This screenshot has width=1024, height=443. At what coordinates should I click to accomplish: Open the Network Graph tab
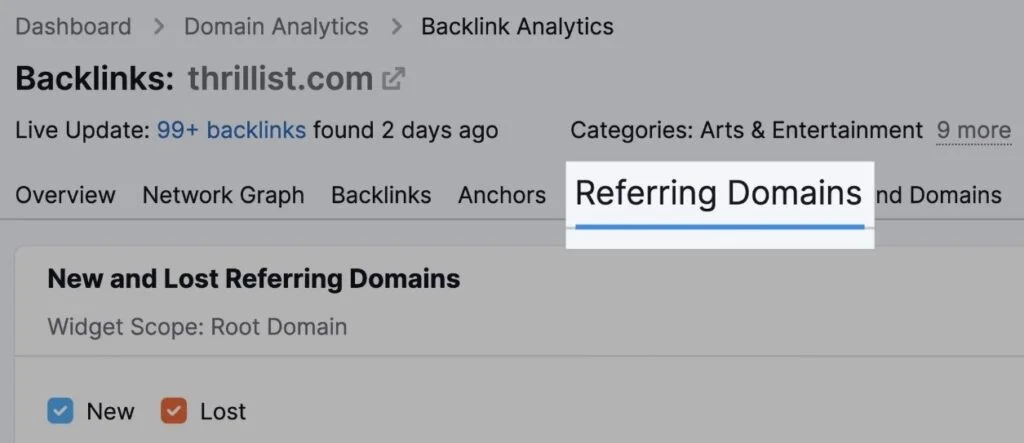223,195
